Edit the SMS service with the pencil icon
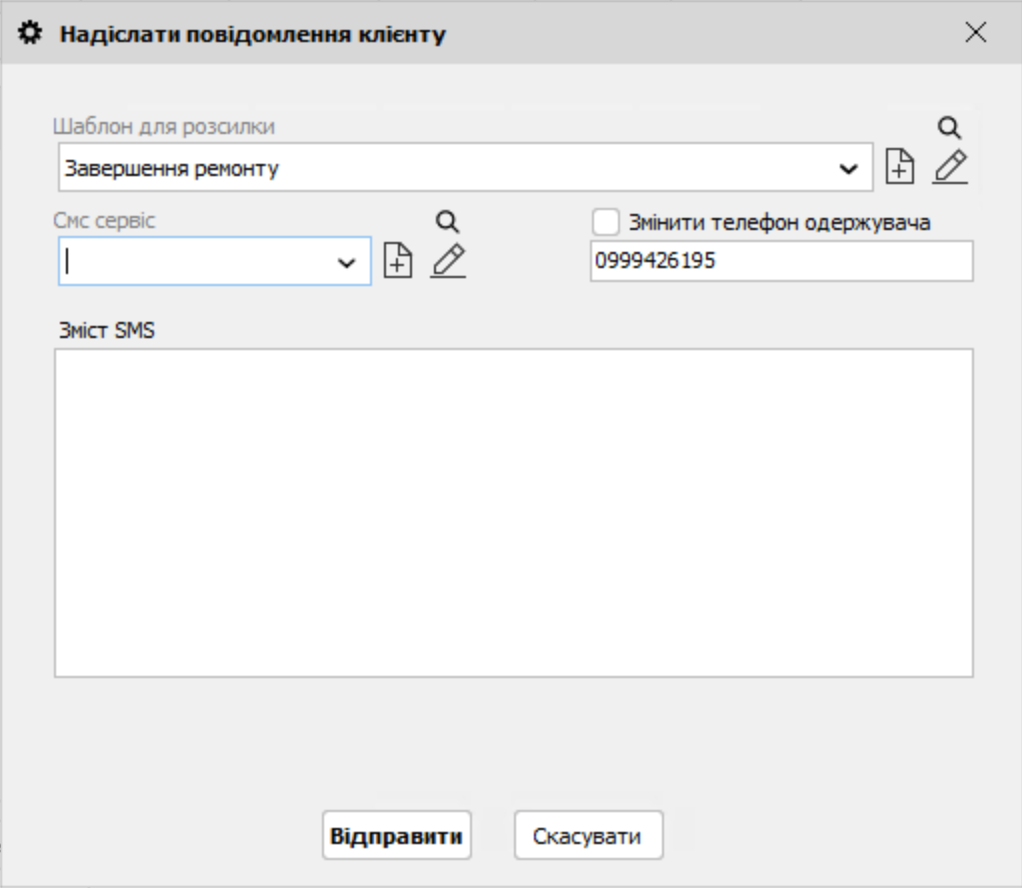Image resolution: width=1022 pixels, height=888 pixels. [448, 261]
